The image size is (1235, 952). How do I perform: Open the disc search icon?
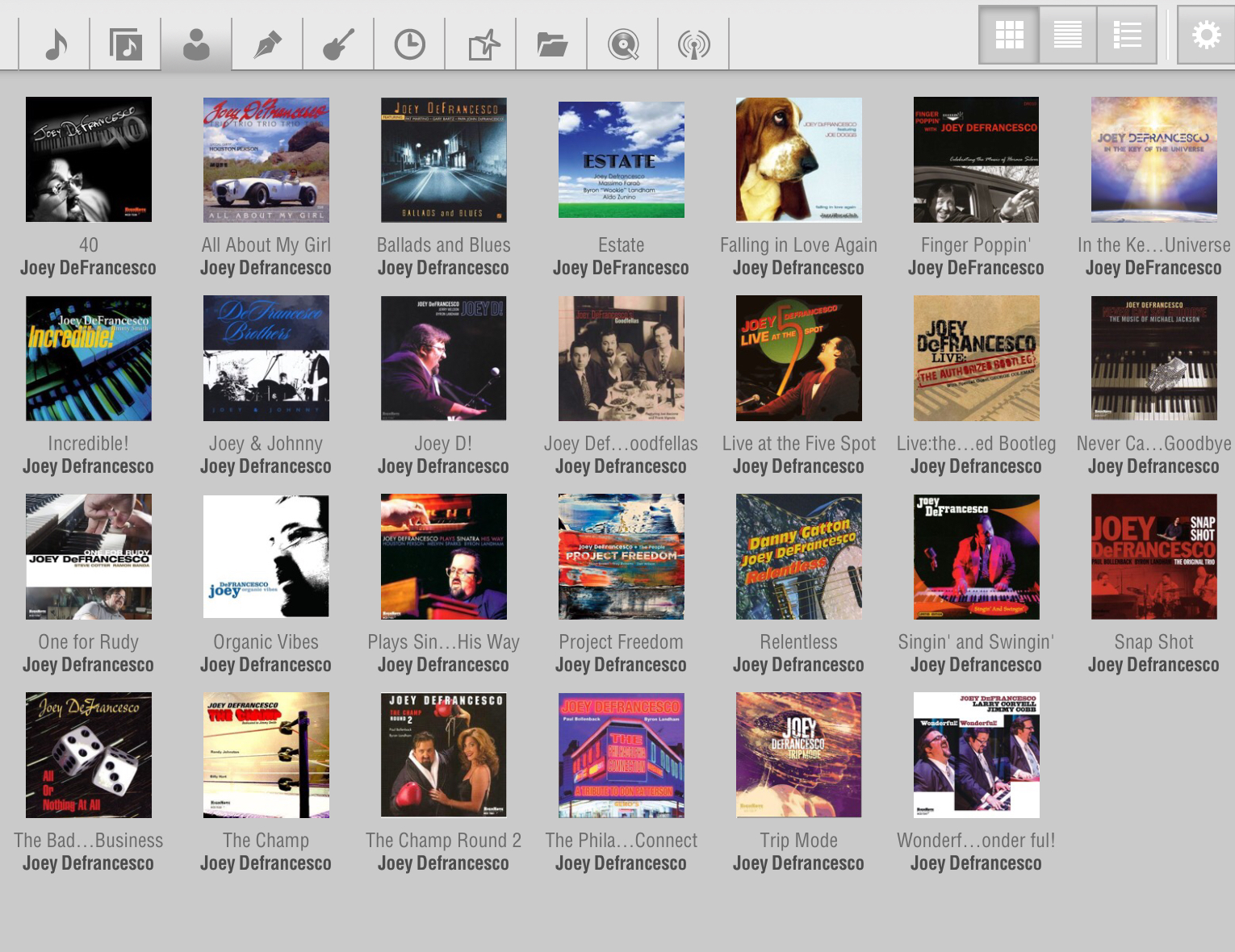[x=623, y=44]
